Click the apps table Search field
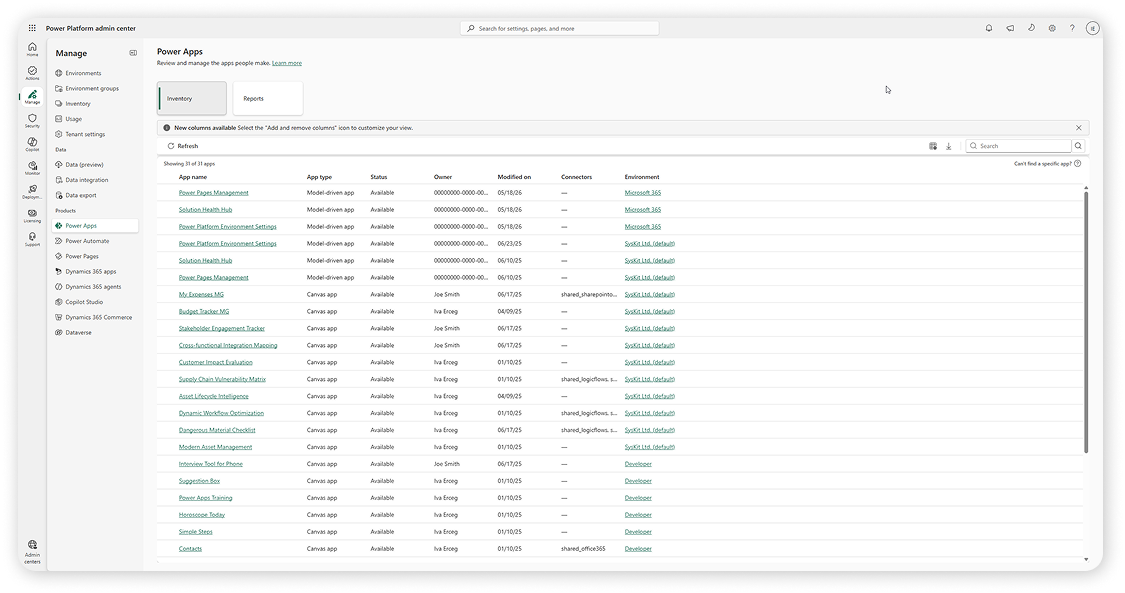 coord(1019,146)
